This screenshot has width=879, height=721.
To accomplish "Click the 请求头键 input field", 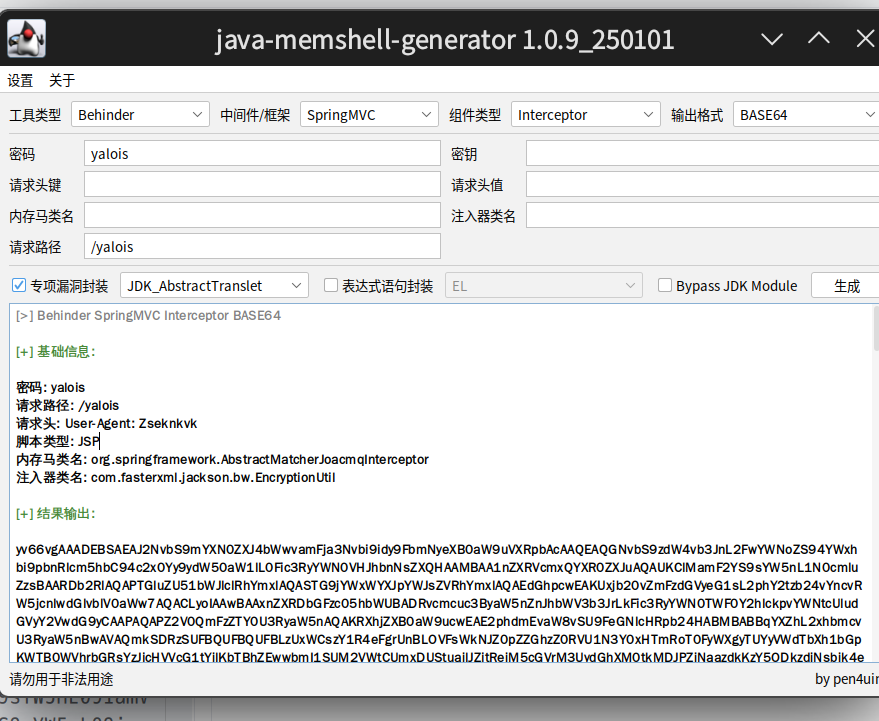I will point(262,184).
